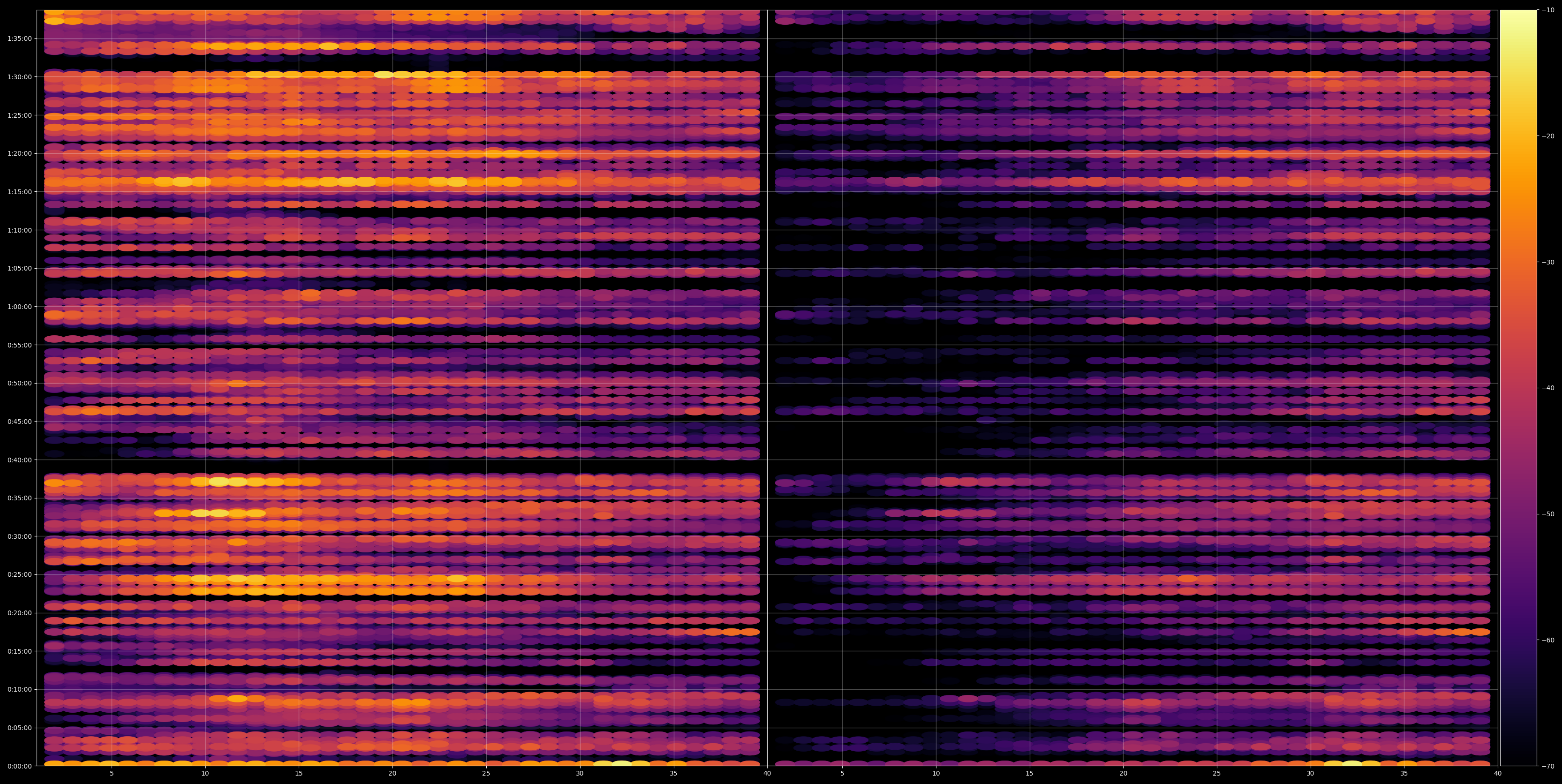Pick x-axis tick 20 under right heatmap
The width and height of the screenshot is (1562, 784).
pos(1124,774)
